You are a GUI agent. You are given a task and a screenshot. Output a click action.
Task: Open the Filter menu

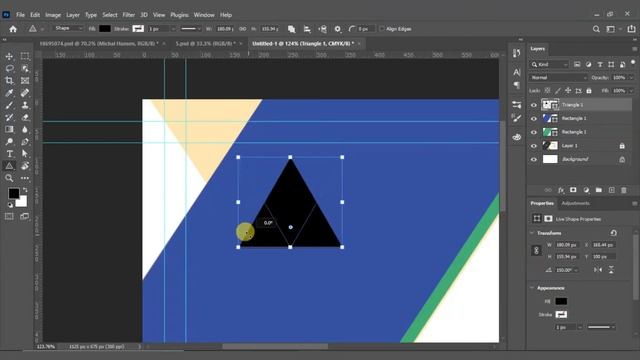pyautogui.click(x=129, y=15)
